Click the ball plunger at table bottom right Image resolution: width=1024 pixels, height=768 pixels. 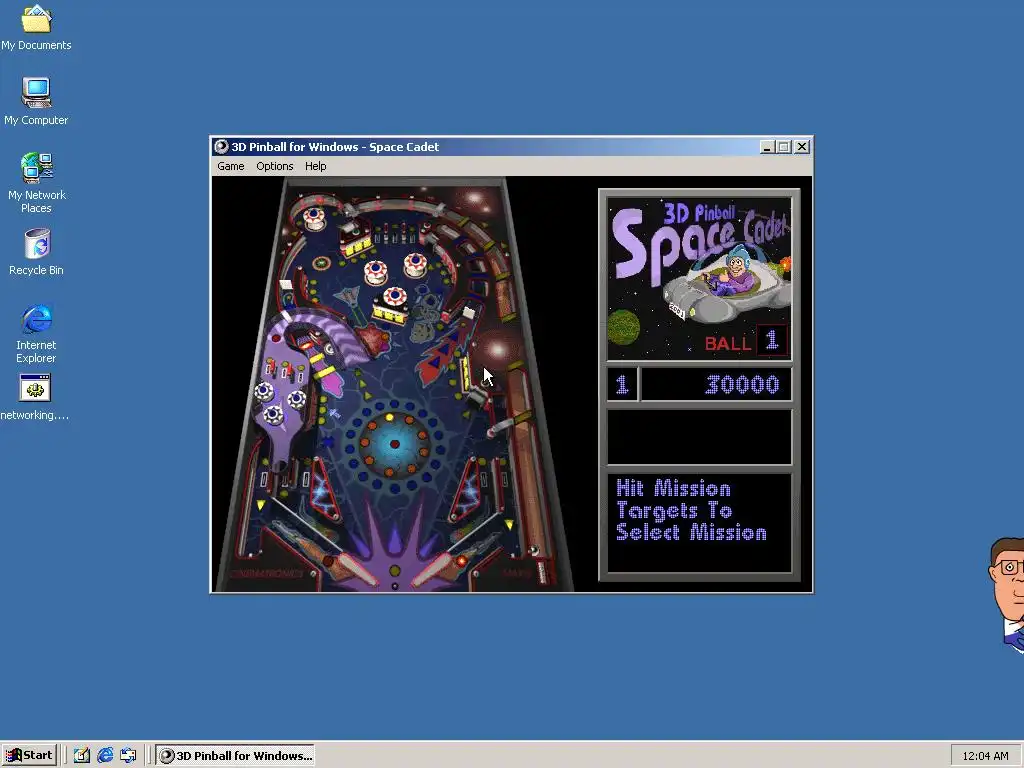click(541, 571)
